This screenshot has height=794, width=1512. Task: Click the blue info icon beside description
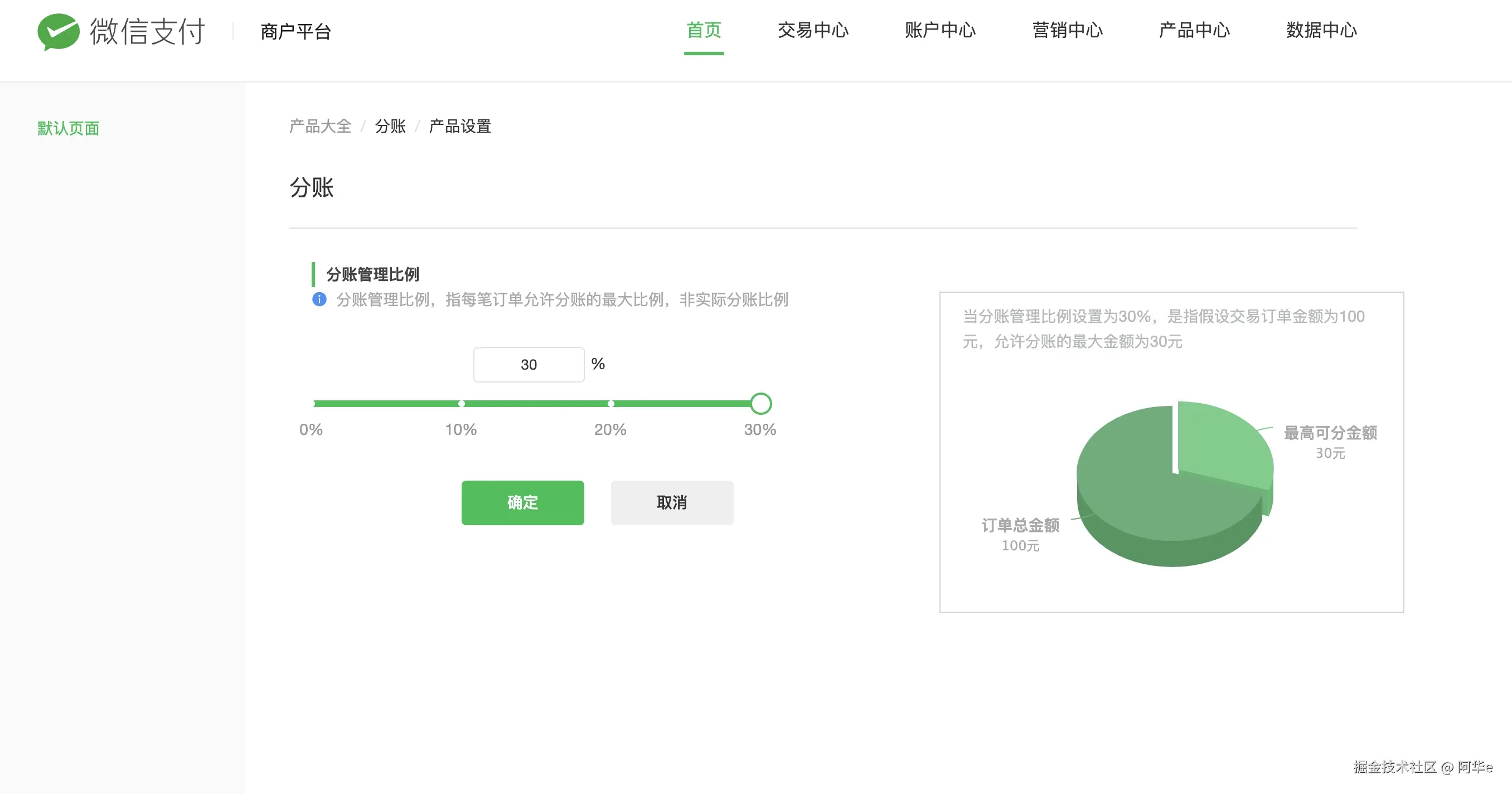pyautogui.click(x=319, y=299)
